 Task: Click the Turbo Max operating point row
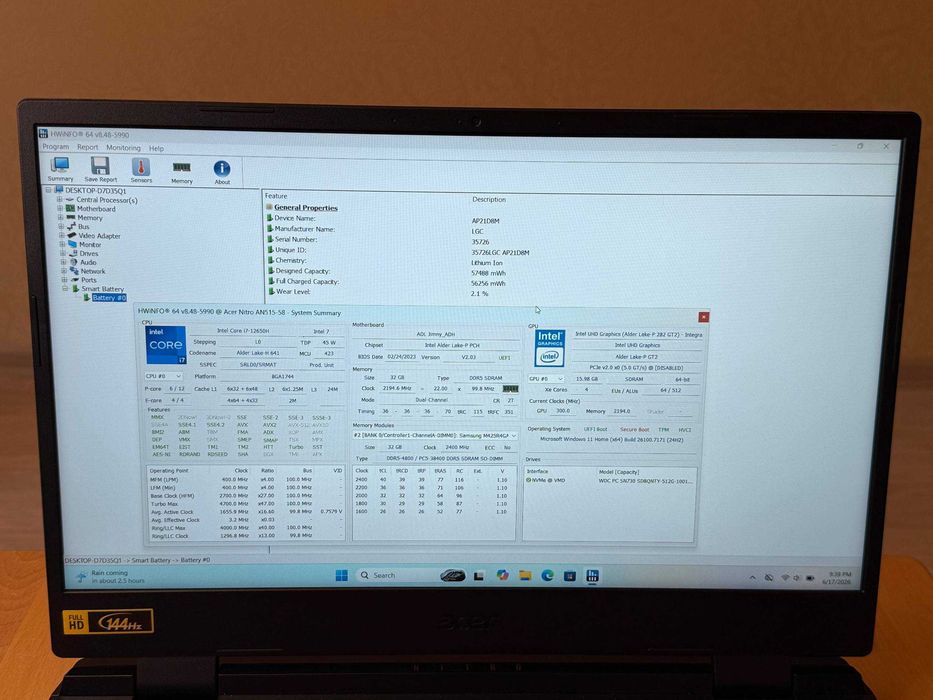click(x=246, y=504)
